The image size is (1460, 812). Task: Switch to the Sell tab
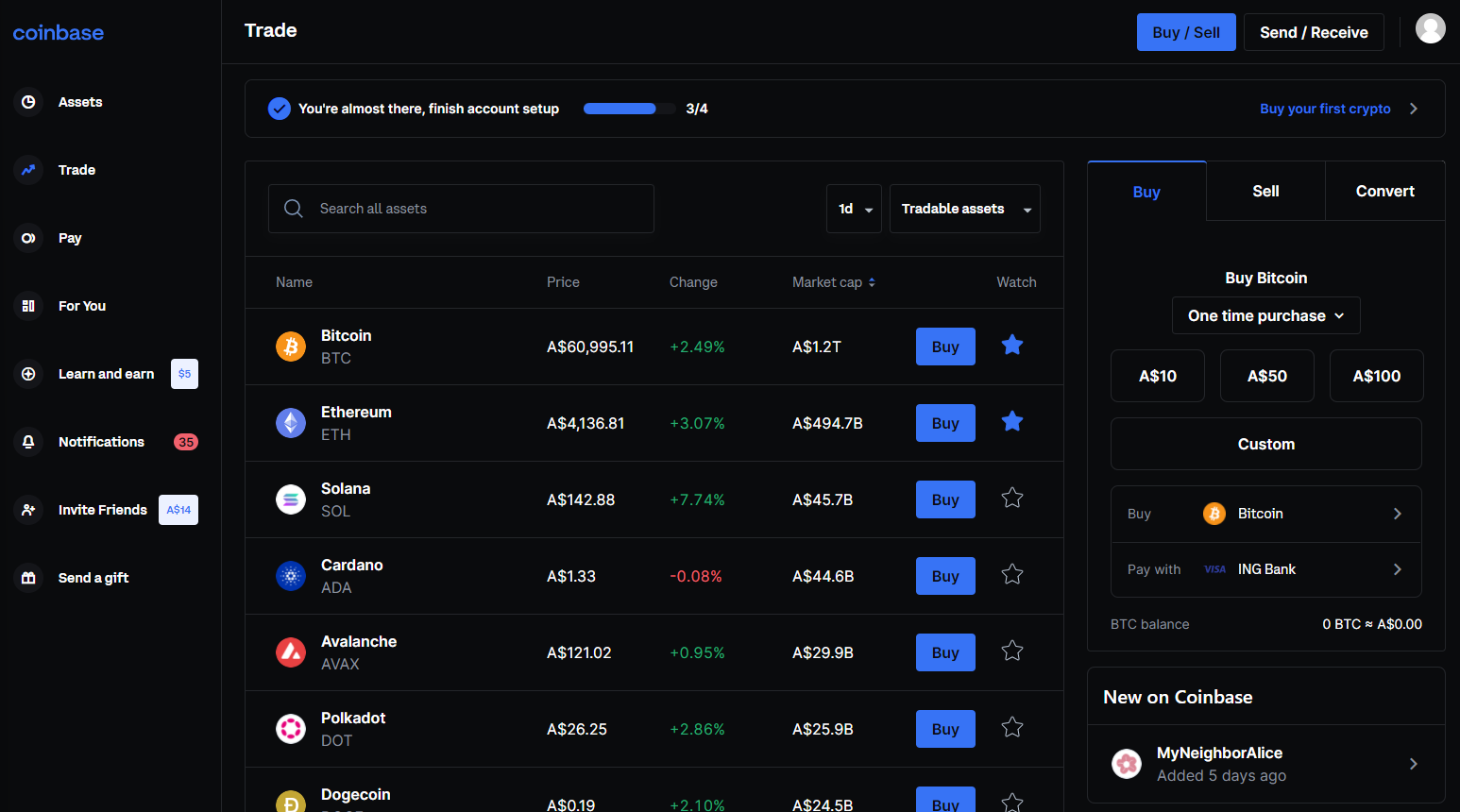point(1265,191)
